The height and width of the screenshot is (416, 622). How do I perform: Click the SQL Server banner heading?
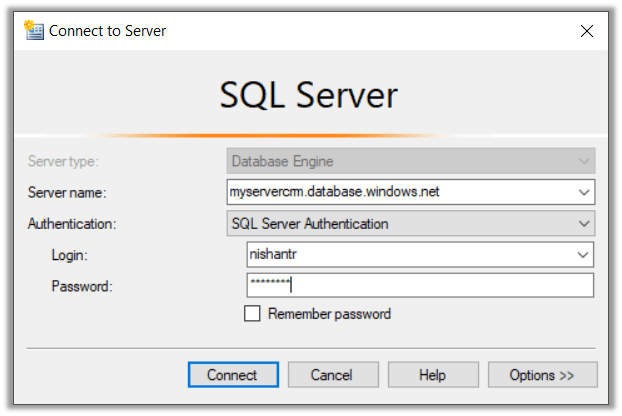pyautogui.click(x=309, y=96)
